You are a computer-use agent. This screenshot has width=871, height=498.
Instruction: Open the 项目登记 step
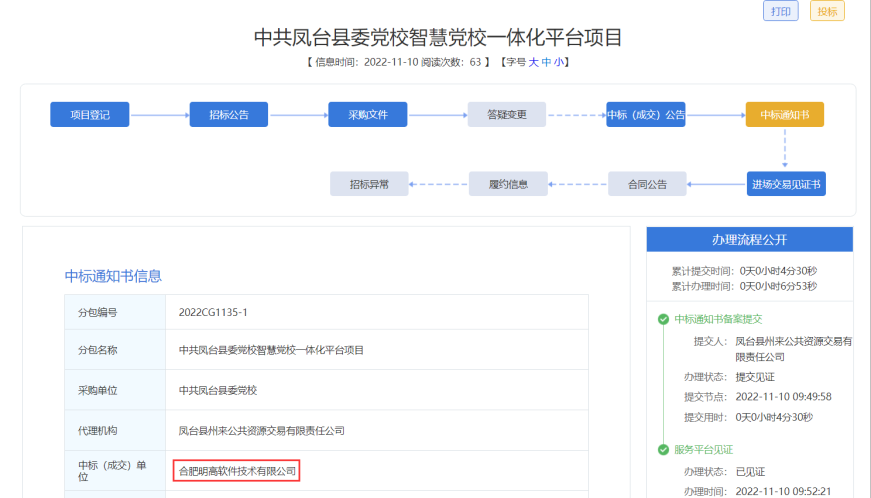tap(89, 114)
